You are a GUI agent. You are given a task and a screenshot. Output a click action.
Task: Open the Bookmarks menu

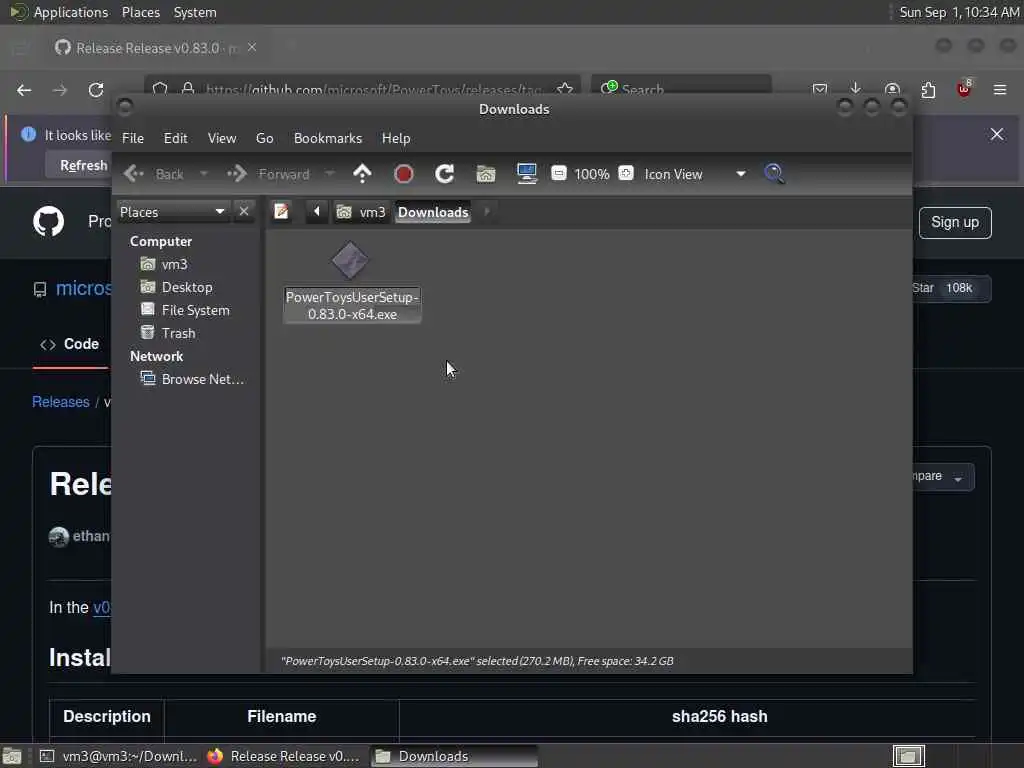coord(328,138)
